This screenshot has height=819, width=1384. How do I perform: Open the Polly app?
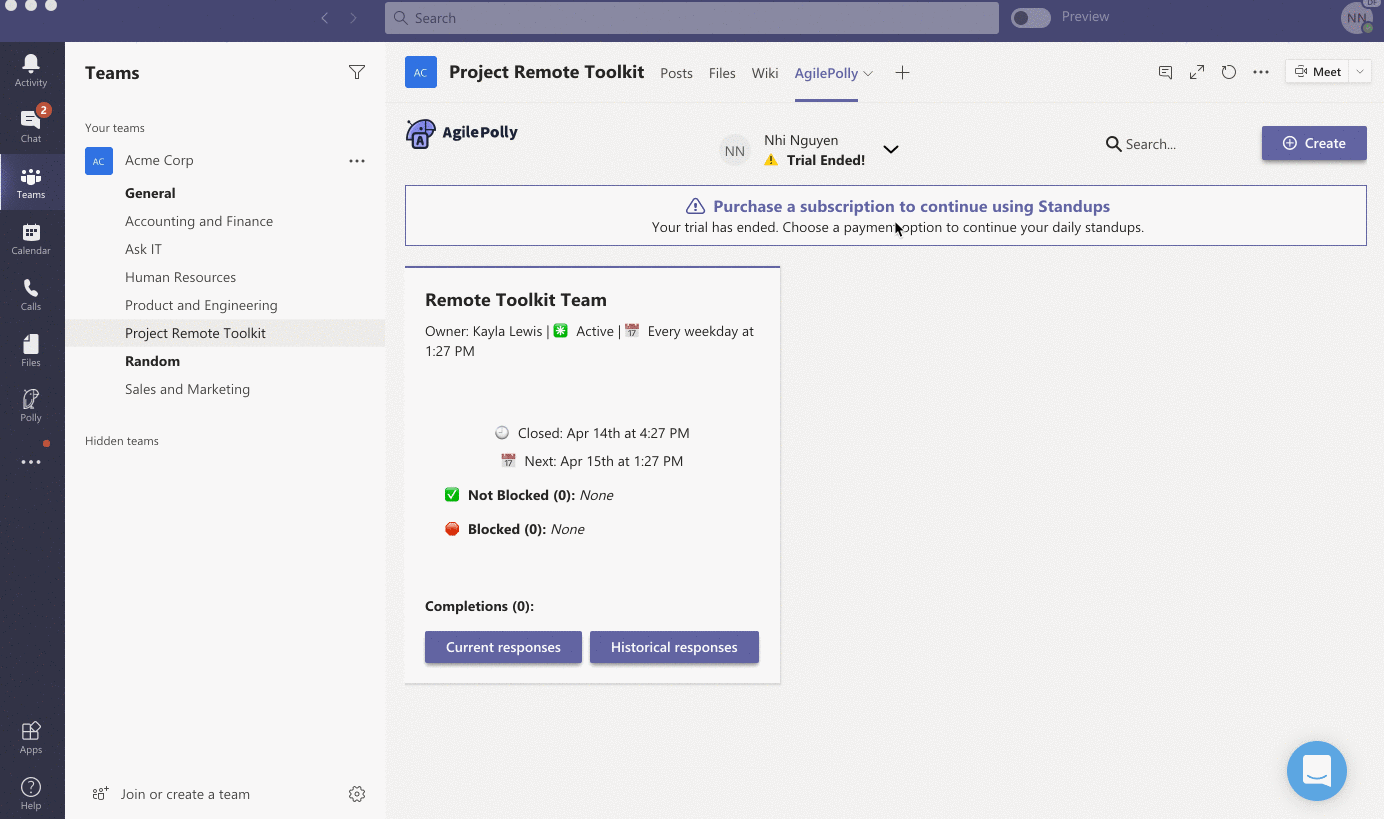[31, 405]
